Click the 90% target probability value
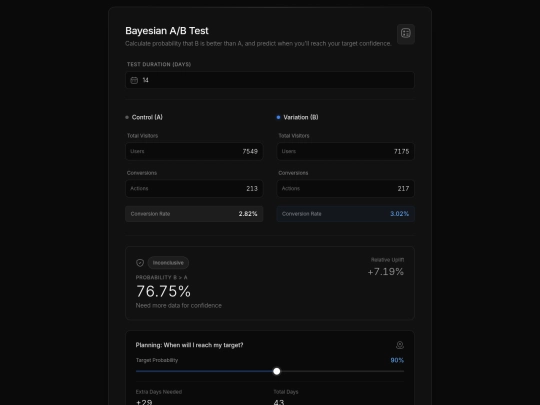 pos(397,360)
